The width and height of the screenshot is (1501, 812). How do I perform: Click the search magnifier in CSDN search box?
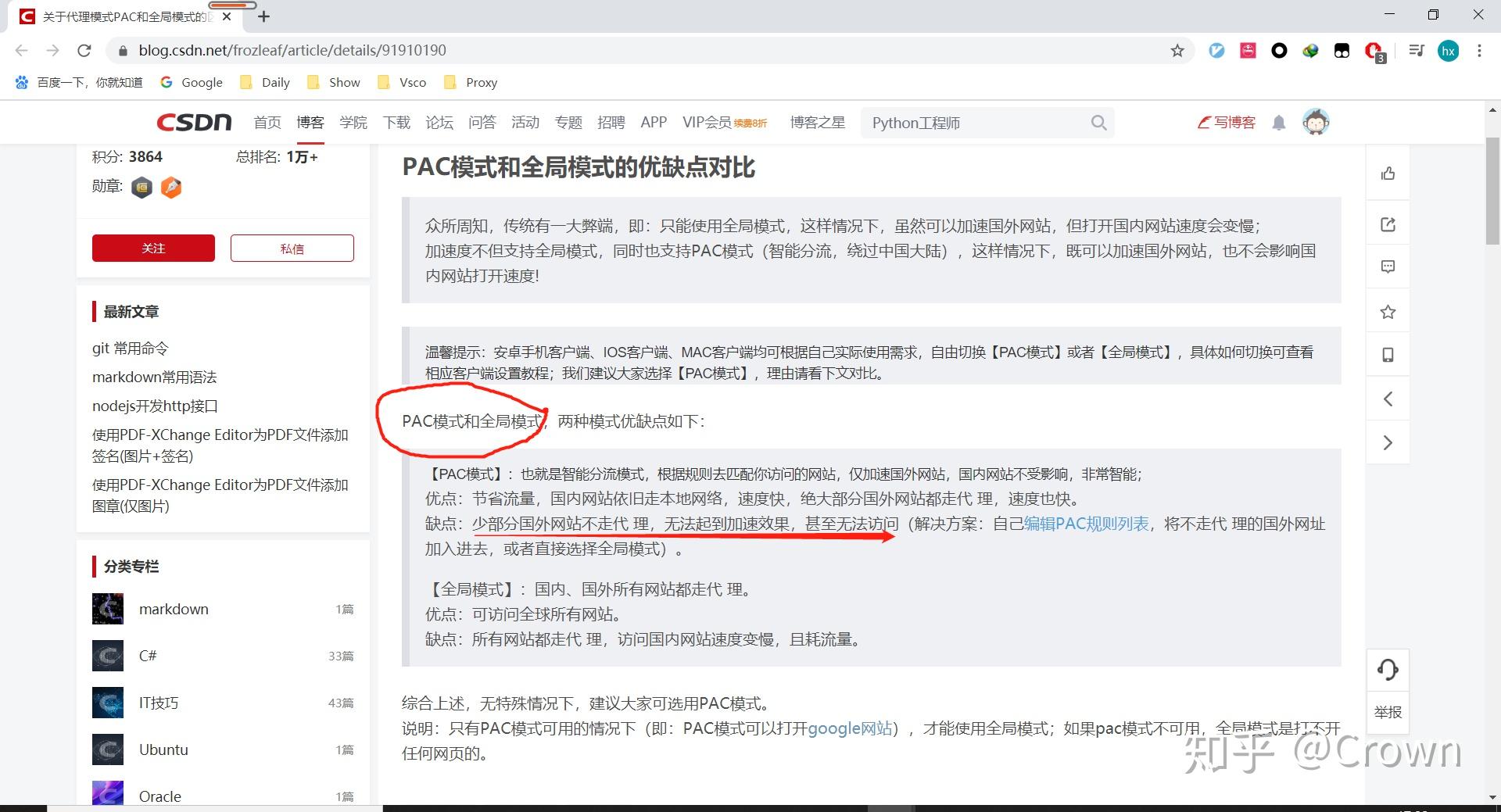tap(1098, 123)
